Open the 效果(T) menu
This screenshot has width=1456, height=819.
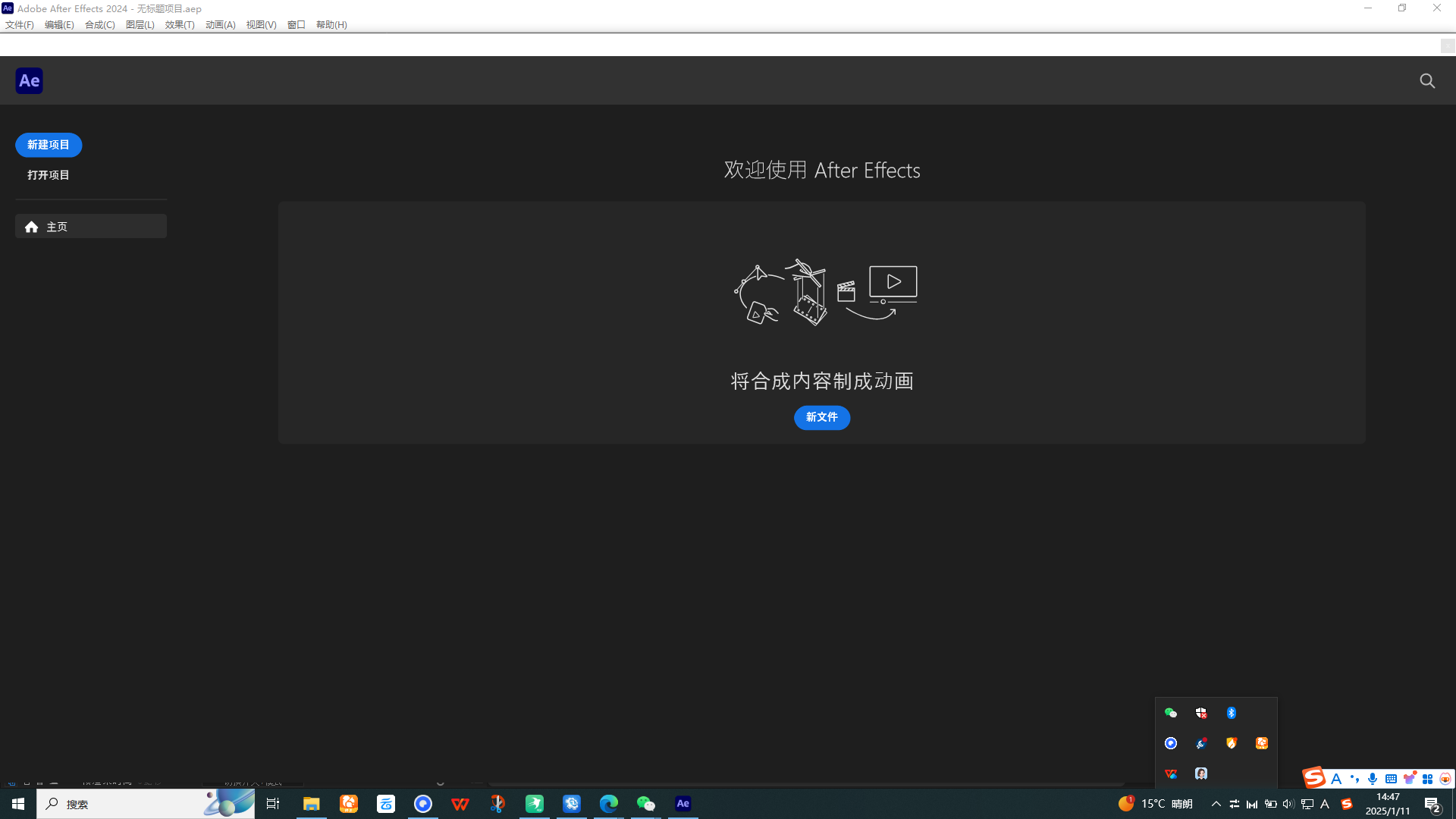[x=180, y=24]
